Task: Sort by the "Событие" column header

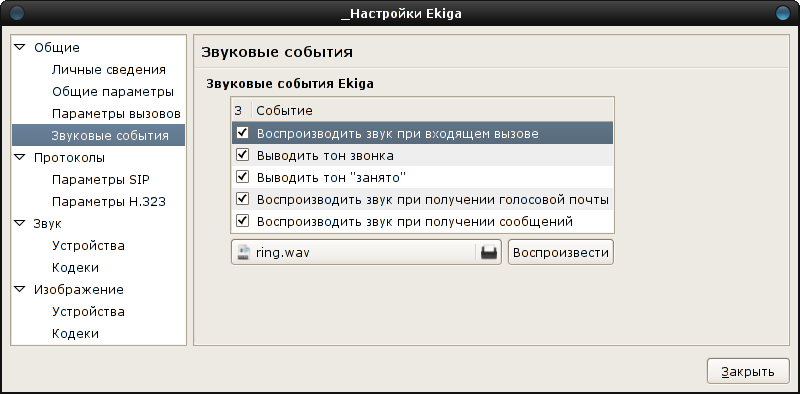Action: [433, 110]
